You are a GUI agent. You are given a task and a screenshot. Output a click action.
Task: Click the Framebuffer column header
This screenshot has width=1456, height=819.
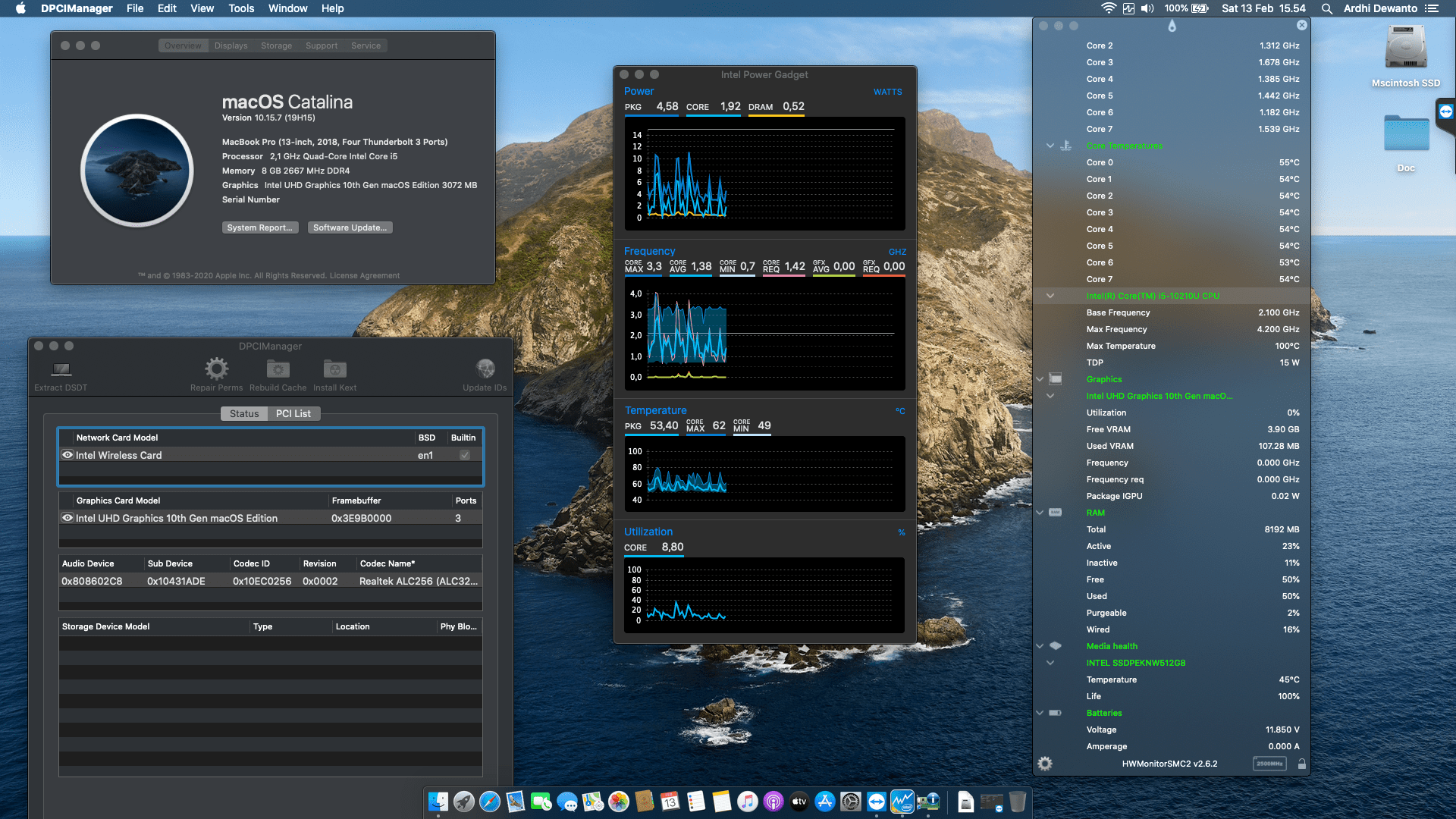(390, 500)
